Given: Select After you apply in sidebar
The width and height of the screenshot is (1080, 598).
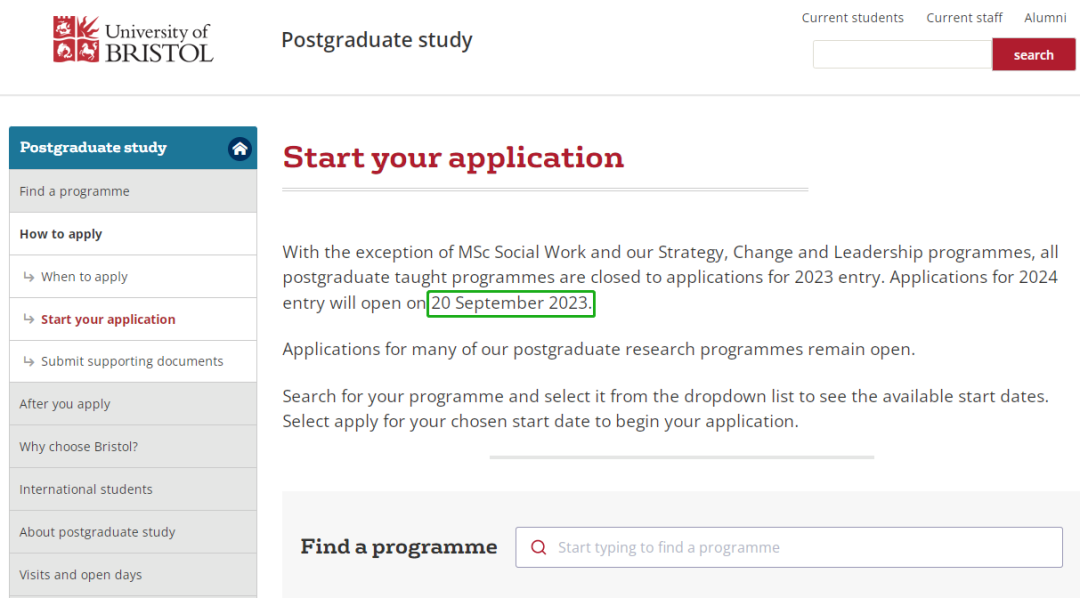Looking at the screenshot, I should 133,404.
